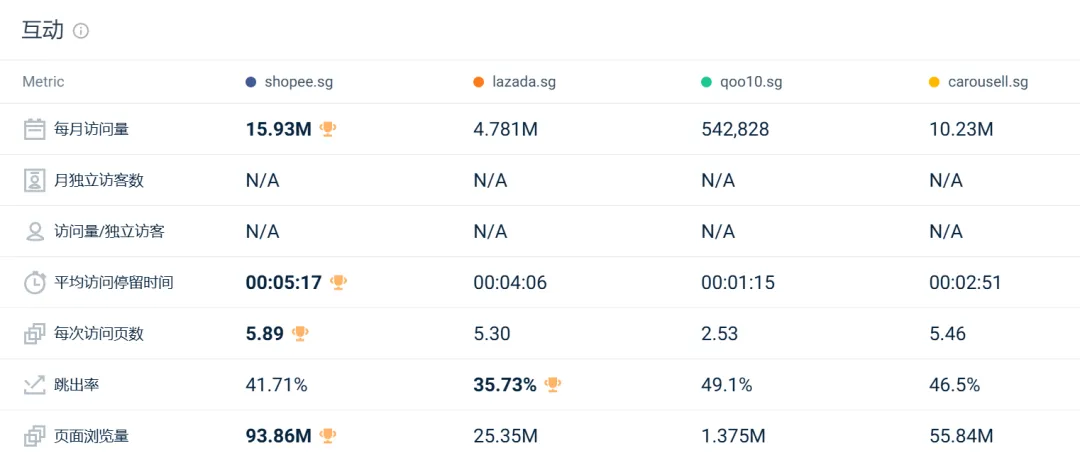The image size is (1080, 458).
Task: Select the 10.23M monthly visits value
Action: (961, 129)
